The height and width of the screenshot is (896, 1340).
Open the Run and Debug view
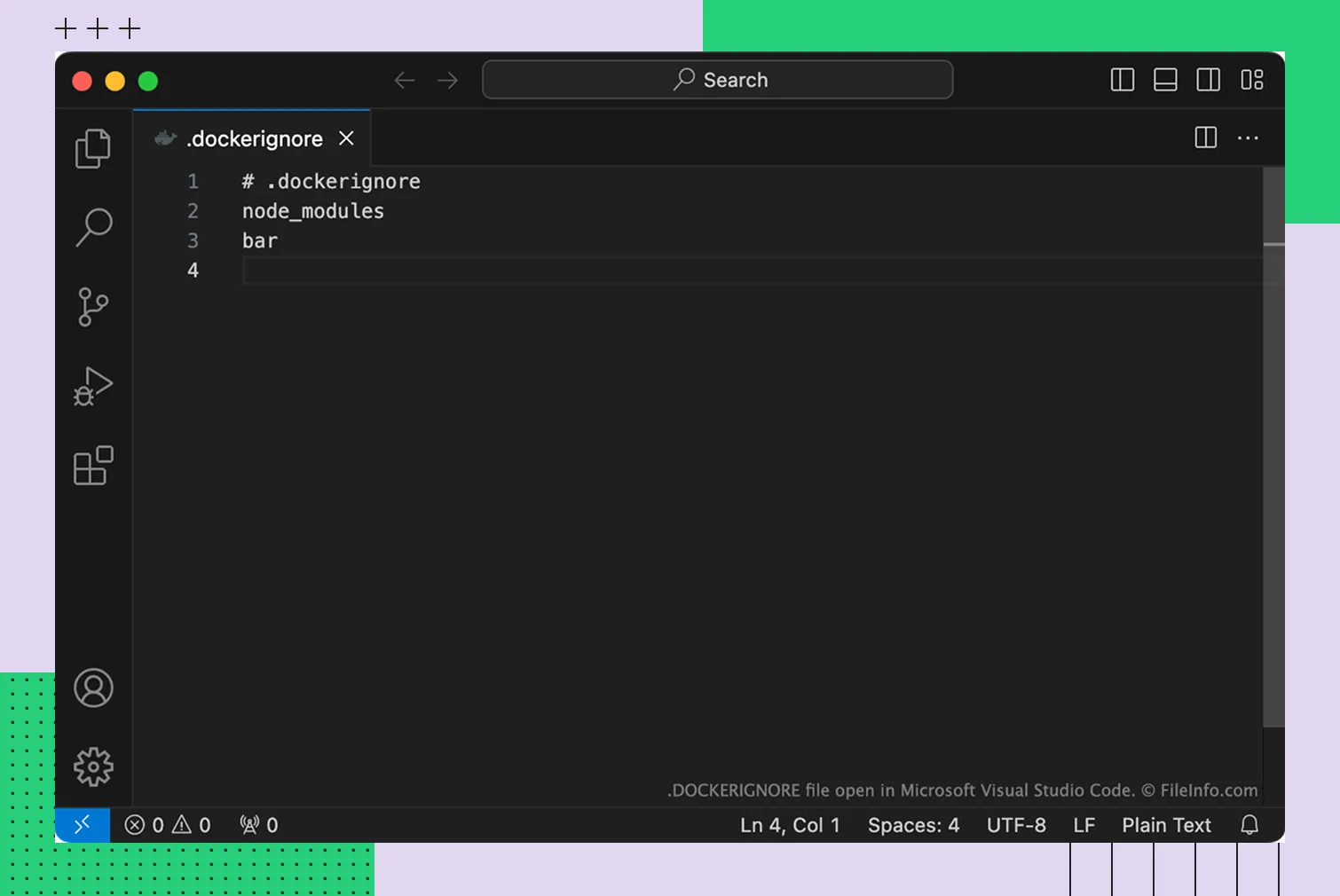tap(93, 387)
